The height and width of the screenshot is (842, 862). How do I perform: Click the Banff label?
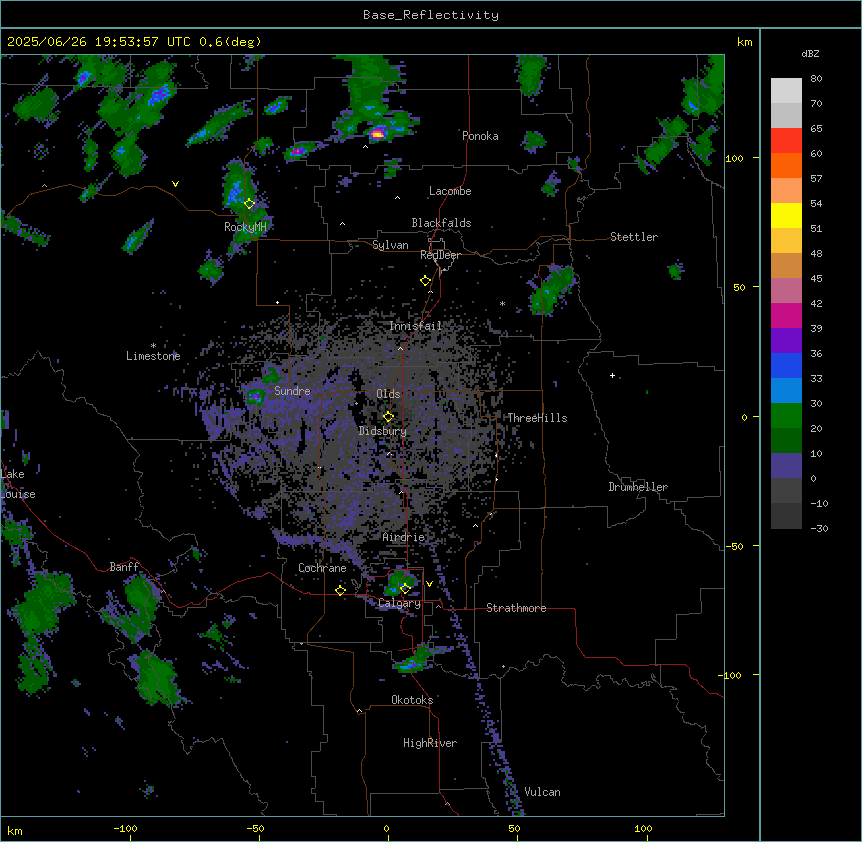[124, 567]
